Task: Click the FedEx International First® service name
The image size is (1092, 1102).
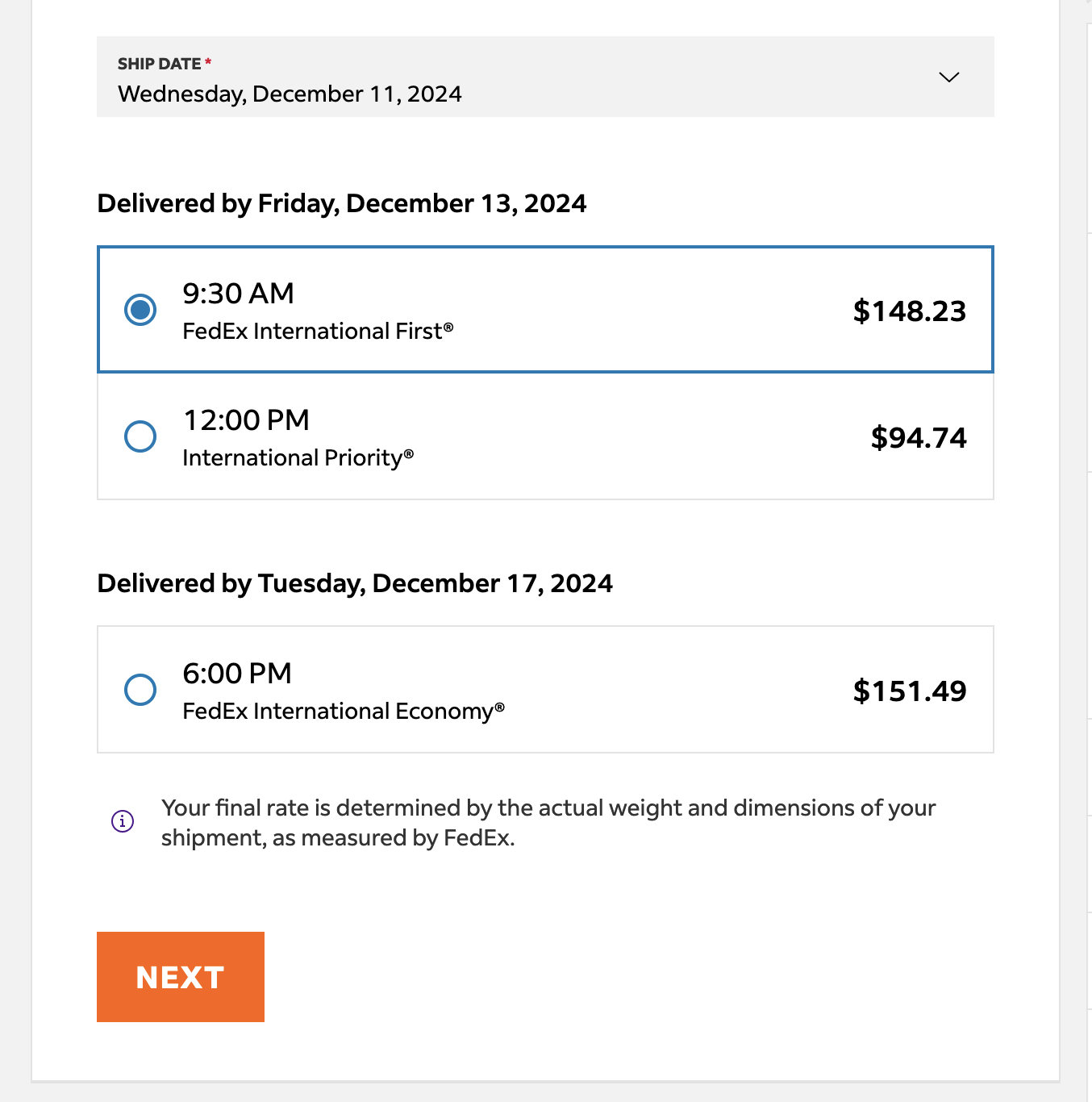Action: click(318, 332)
